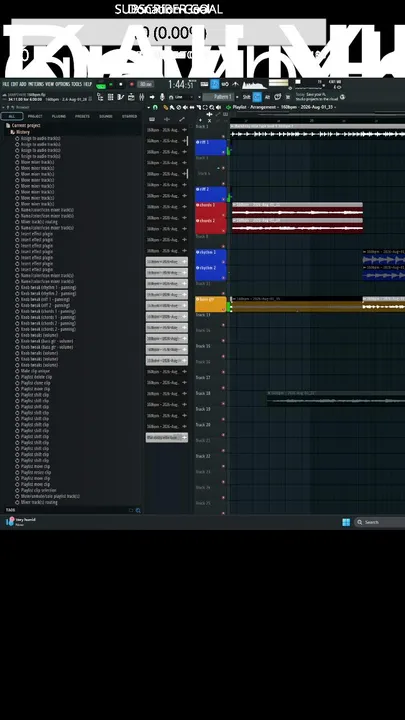Select the playlist playback speaker tool
Image resolution: width=405 pixels, height=720 pixels.
point(218,107)
